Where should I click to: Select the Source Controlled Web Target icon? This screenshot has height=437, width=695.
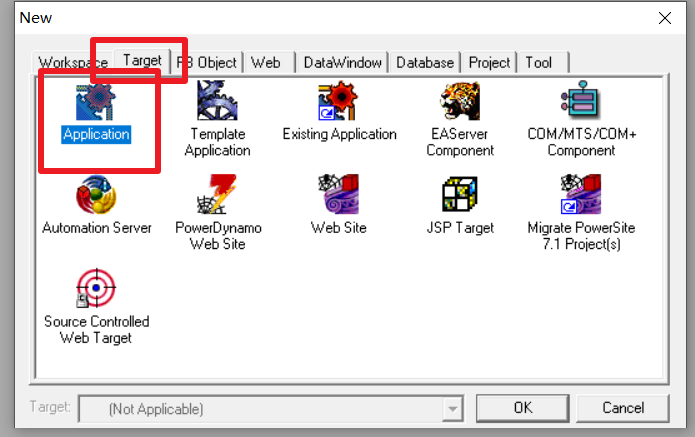tap(96, 288)
